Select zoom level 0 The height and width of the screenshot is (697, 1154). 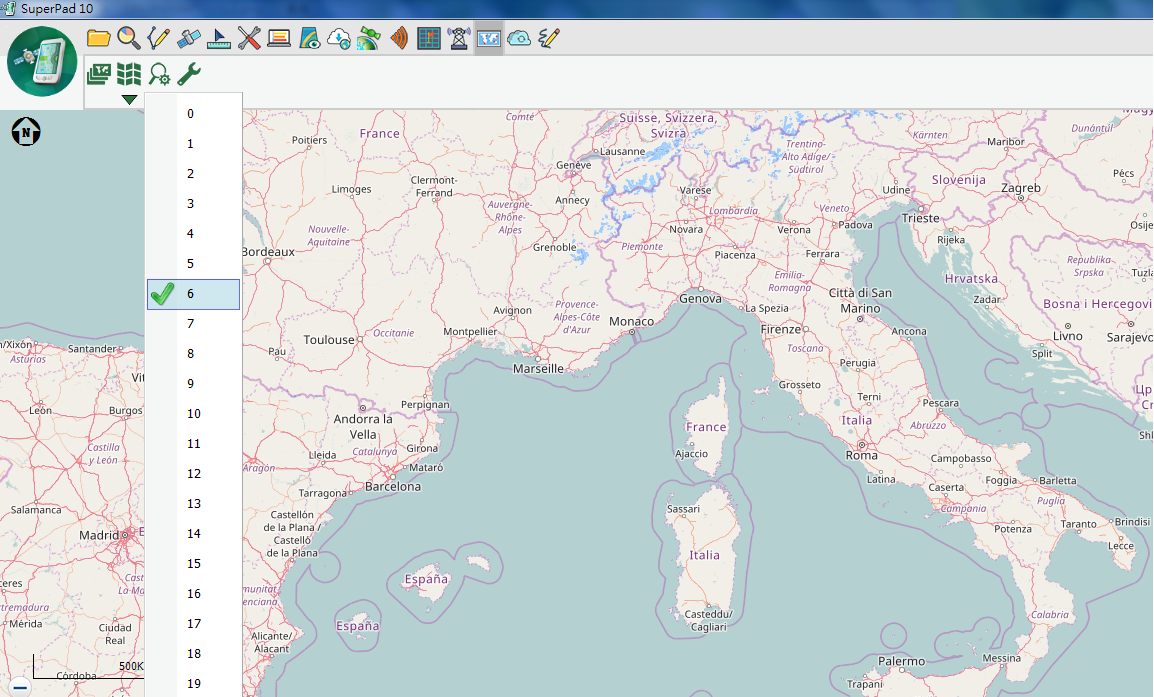point(194,114)
